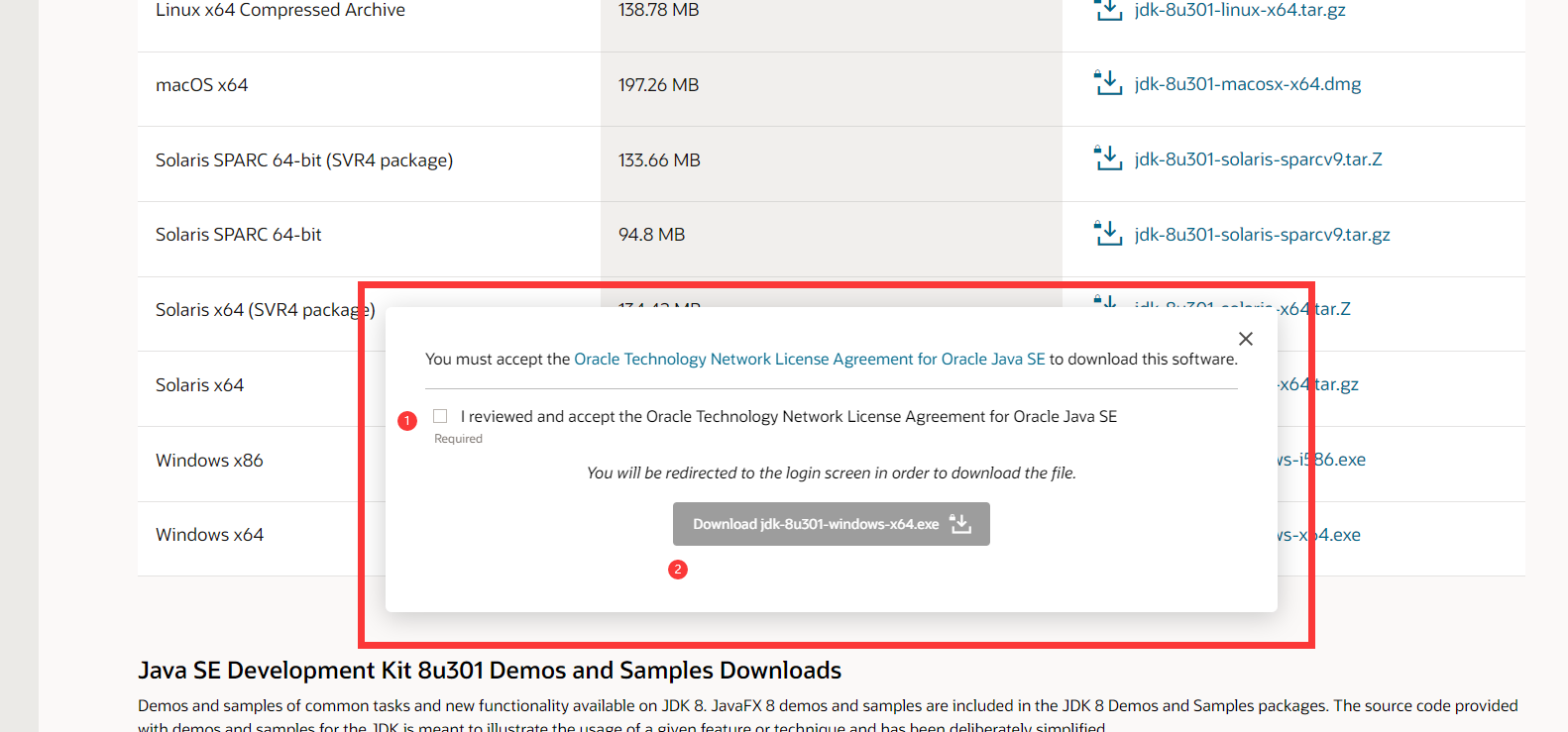The width and height of the screenshot is (1568, 732).
Task: Select the Windows x64 row label
Action: pyautogui.click(x=209, y=535)
